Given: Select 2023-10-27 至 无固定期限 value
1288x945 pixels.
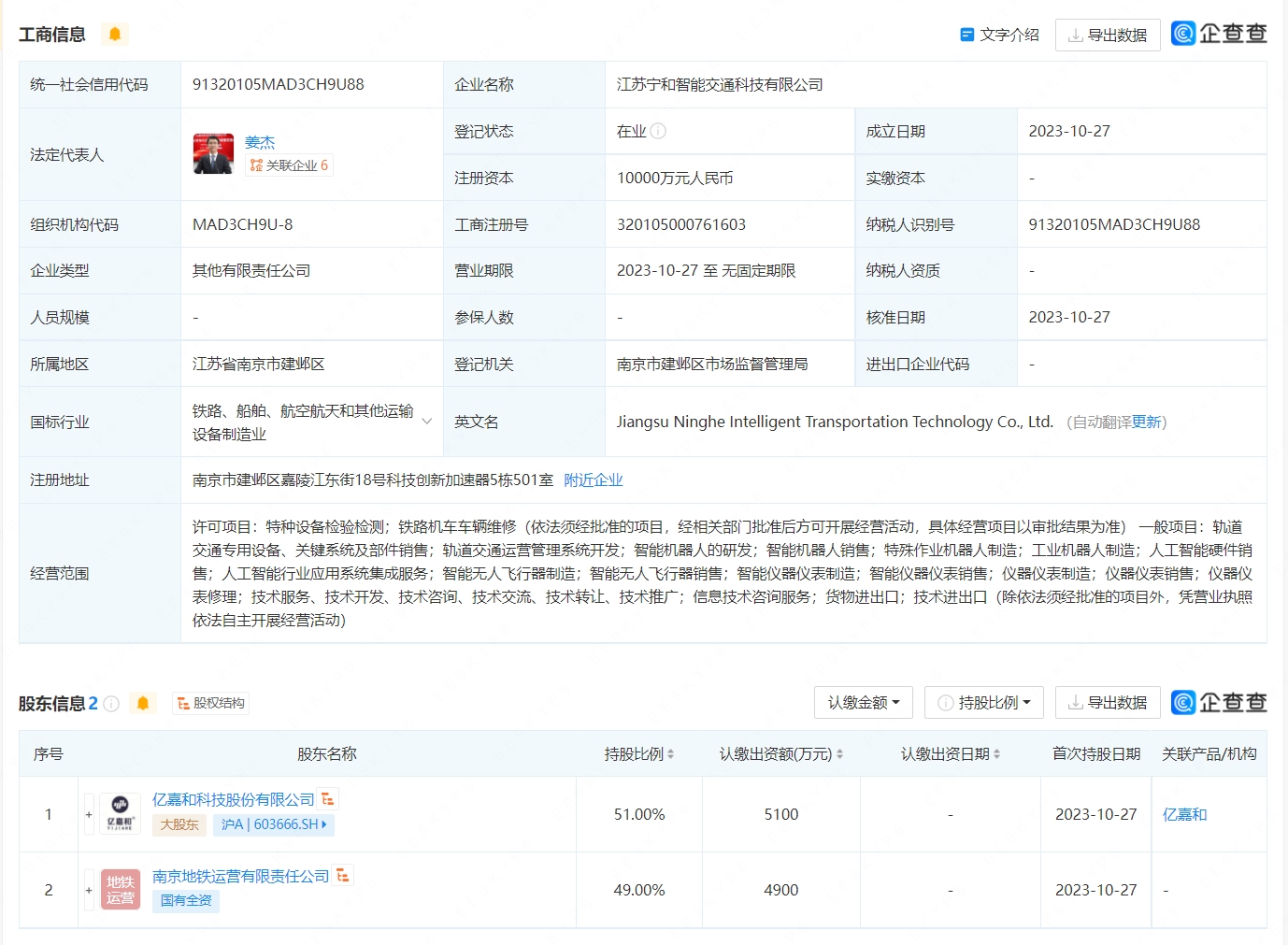Looking at the screenshot, I should [707, 271].
